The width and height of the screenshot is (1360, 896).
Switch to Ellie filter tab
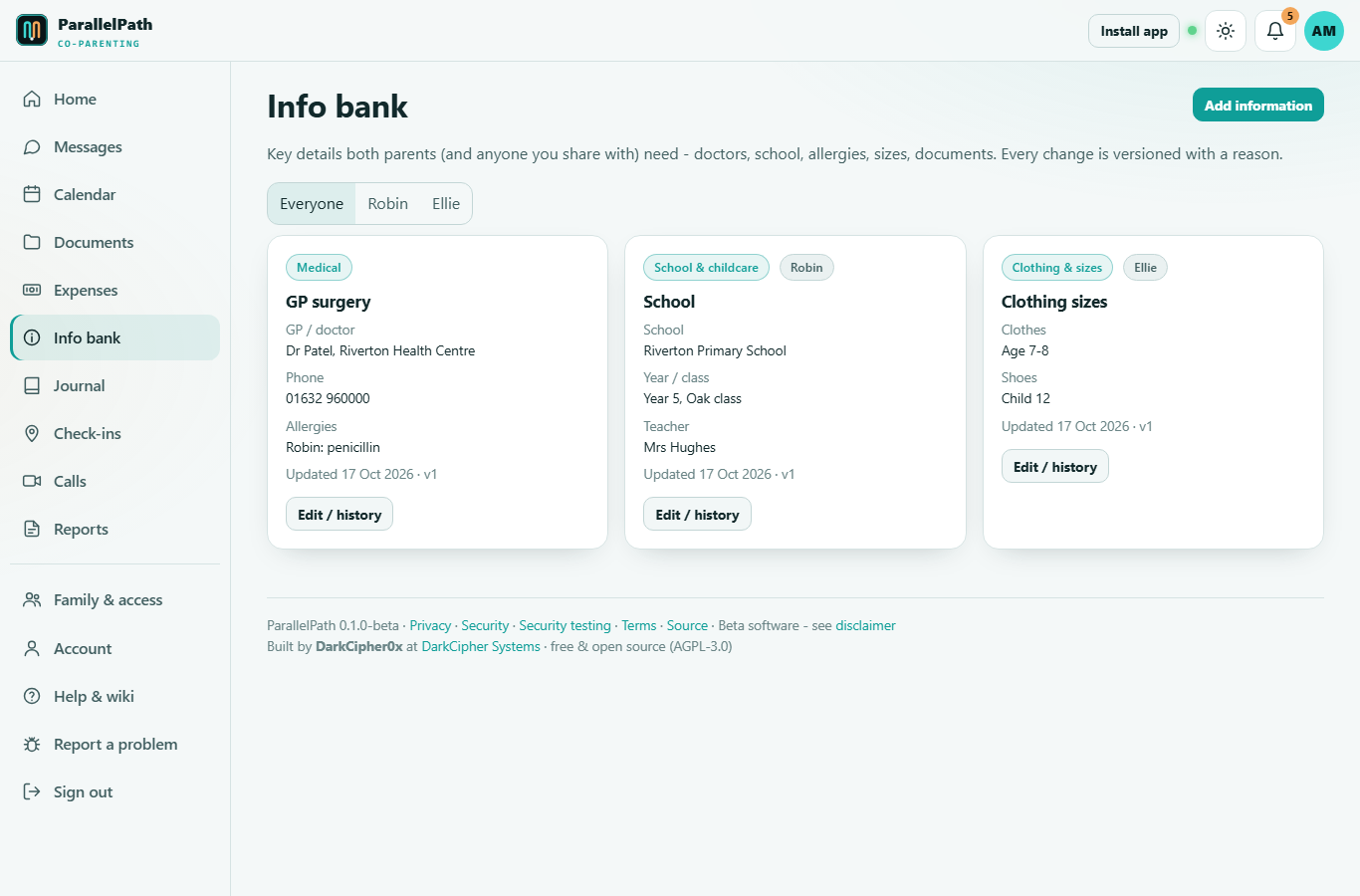point(446,203)
